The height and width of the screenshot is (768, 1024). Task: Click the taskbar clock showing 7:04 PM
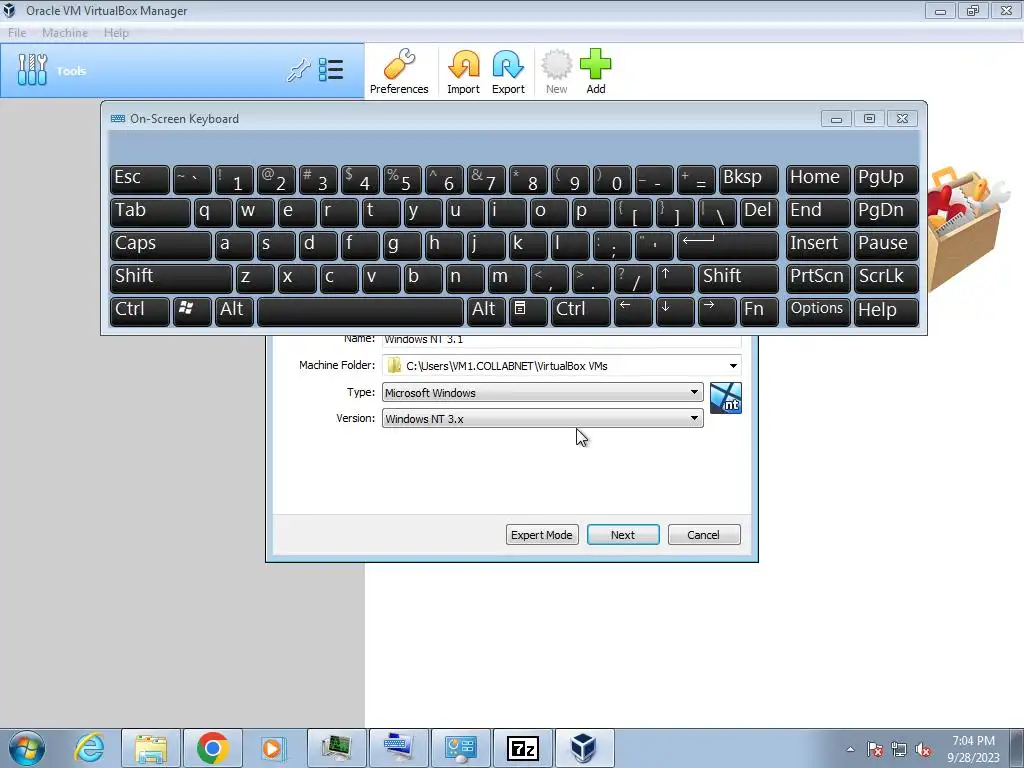(973, 749)
